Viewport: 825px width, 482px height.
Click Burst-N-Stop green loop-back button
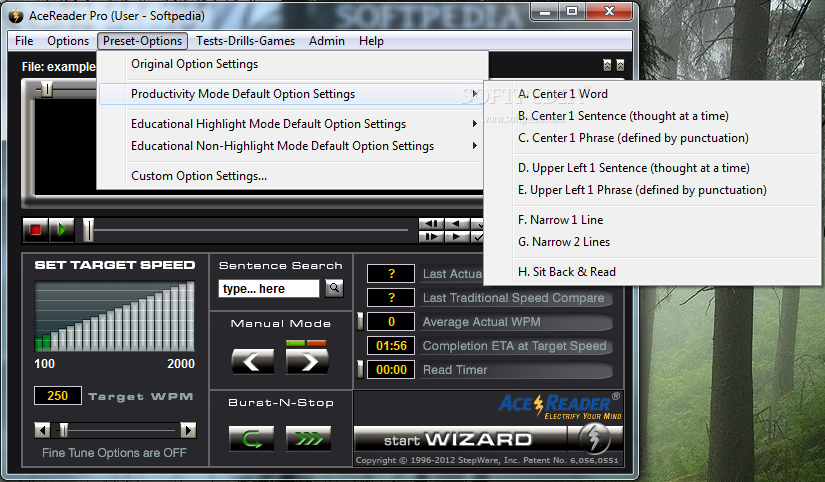(251, 438)
